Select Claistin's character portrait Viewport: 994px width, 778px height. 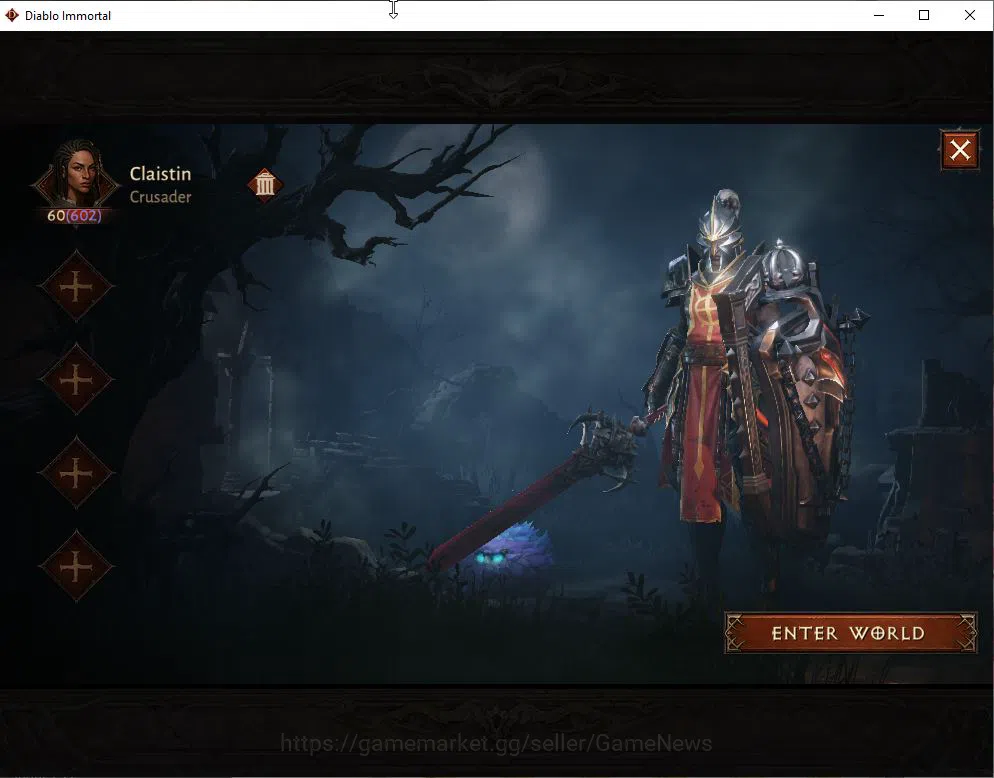click(x=76, y=176)
